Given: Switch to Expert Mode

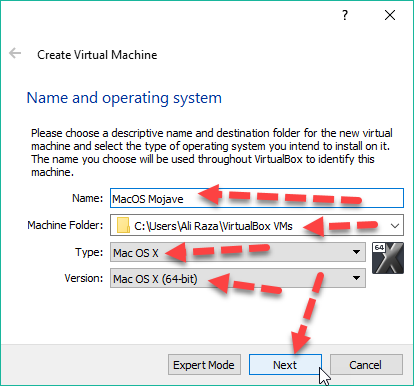Looking at the screenshot, I should [204, 365].
